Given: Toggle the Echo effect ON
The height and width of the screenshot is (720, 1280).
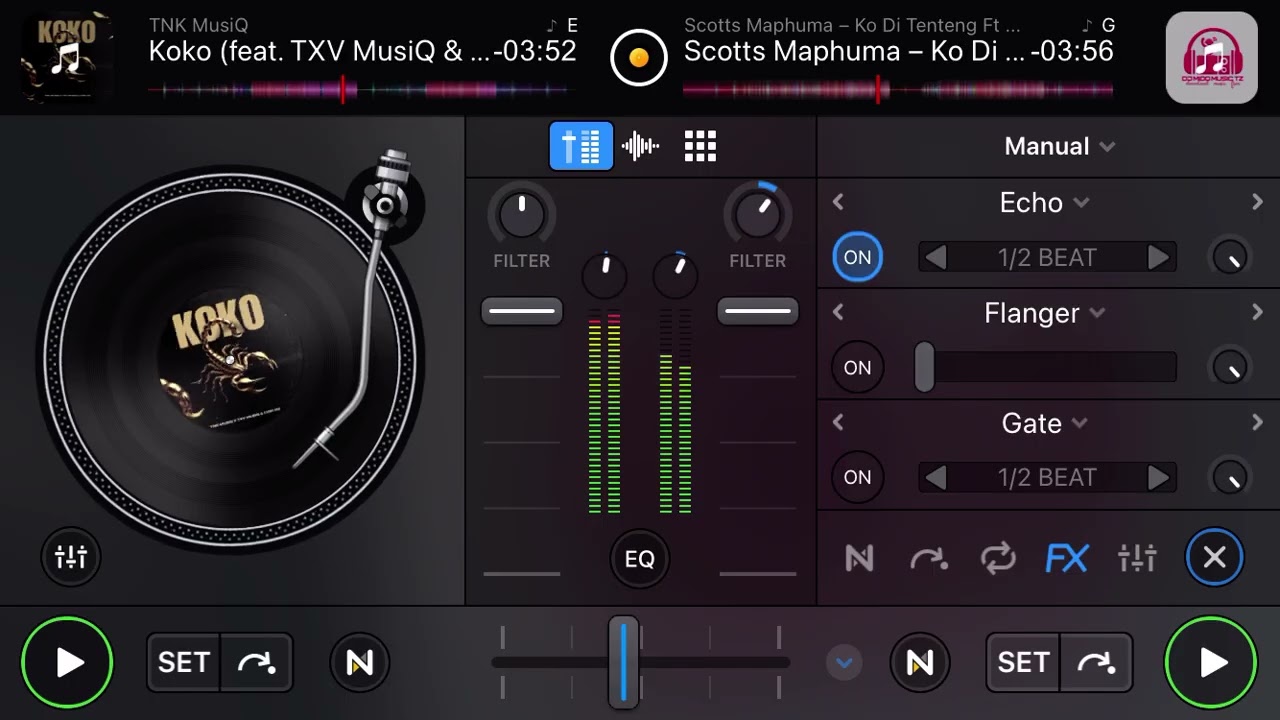Looking at the screenshot, I should click(857, 257).
